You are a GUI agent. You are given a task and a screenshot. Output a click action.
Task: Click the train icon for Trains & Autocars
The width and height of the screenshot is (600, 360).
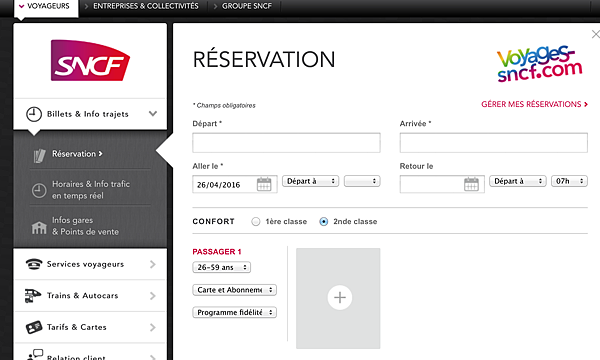(33, 296)
